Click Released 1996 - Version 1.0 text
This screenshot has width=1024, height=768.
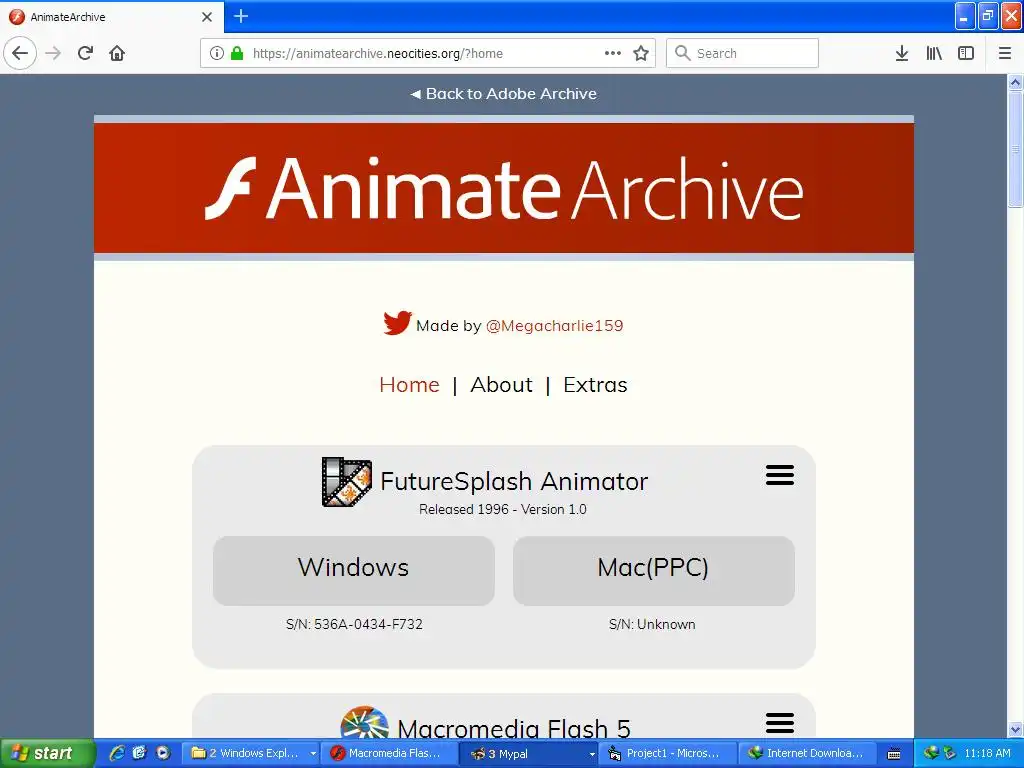tap(503, 509)
